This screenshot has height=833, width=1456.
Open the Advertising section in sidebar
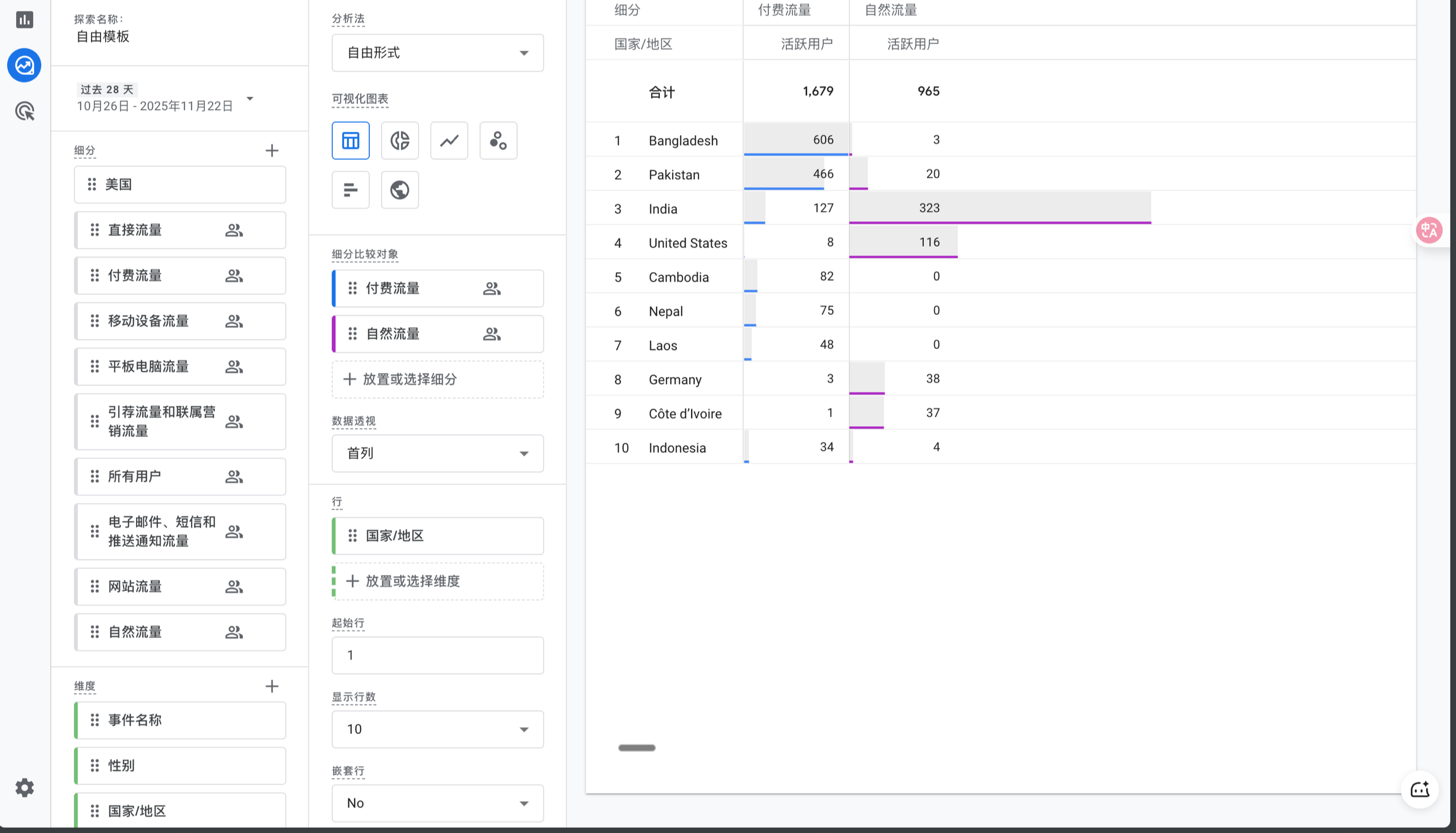[x=24, y=111]
